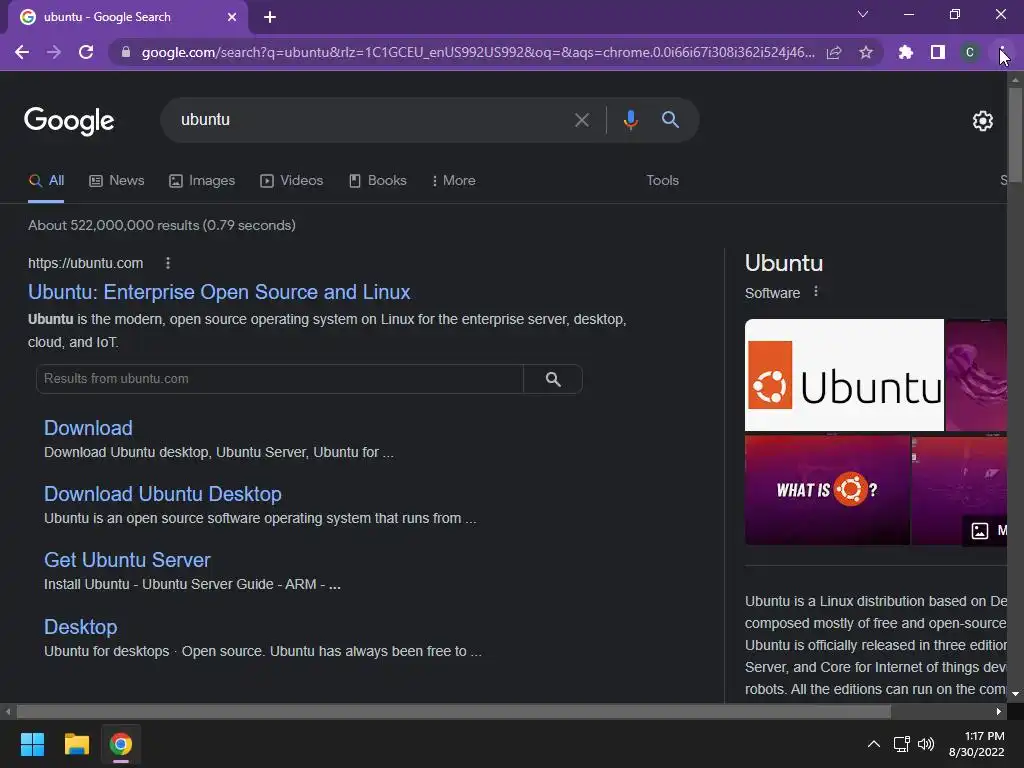Screen dimensions: 1024x768
Task: Toggle the Chrome side panel
Action: tap(938, 52)
